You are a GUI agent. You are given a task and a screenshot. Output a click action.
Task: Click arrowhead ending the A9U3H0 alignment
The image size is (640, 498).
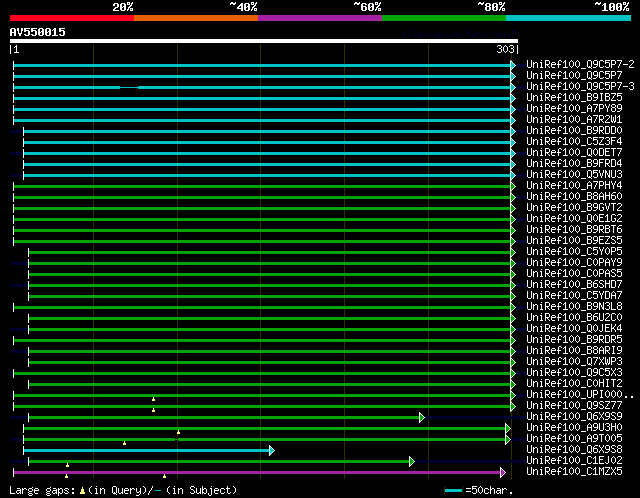[x=508, y=429]
